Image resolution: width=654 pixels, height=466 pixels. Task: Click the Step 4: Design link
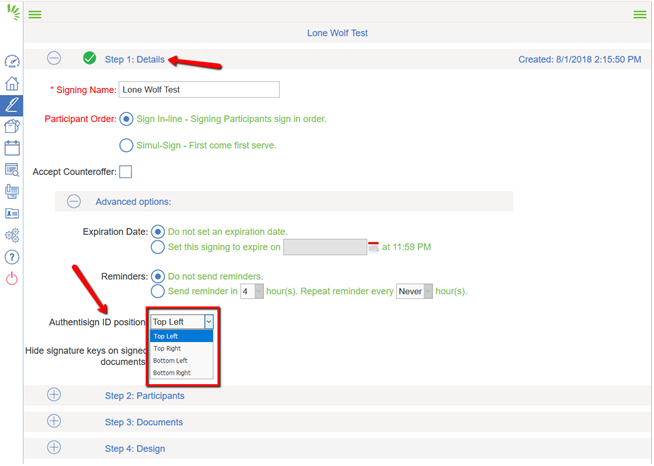click(135, 449)
